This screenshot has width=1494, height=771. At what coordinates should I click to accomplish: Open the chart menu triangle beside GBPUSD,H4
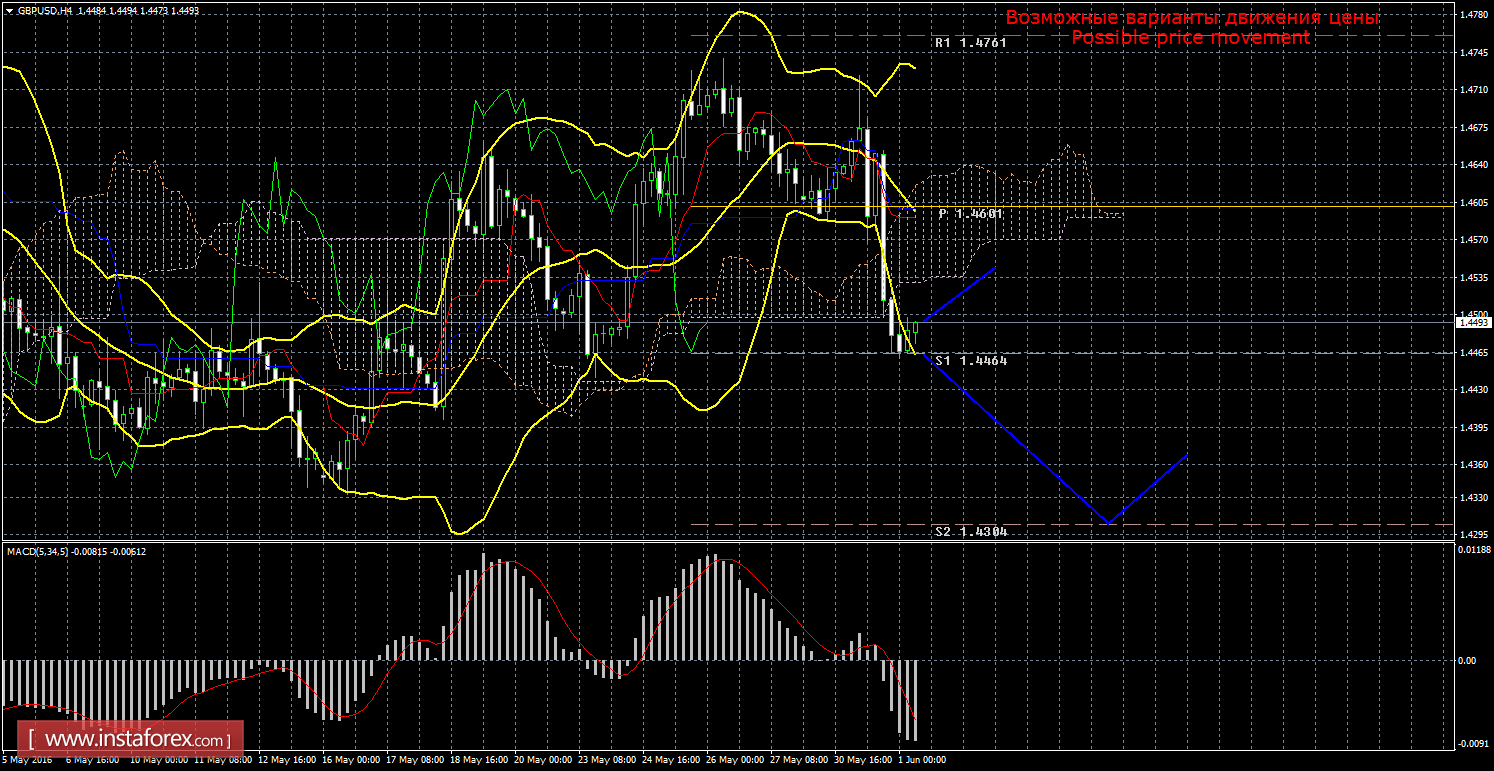(x=9, y=10)
